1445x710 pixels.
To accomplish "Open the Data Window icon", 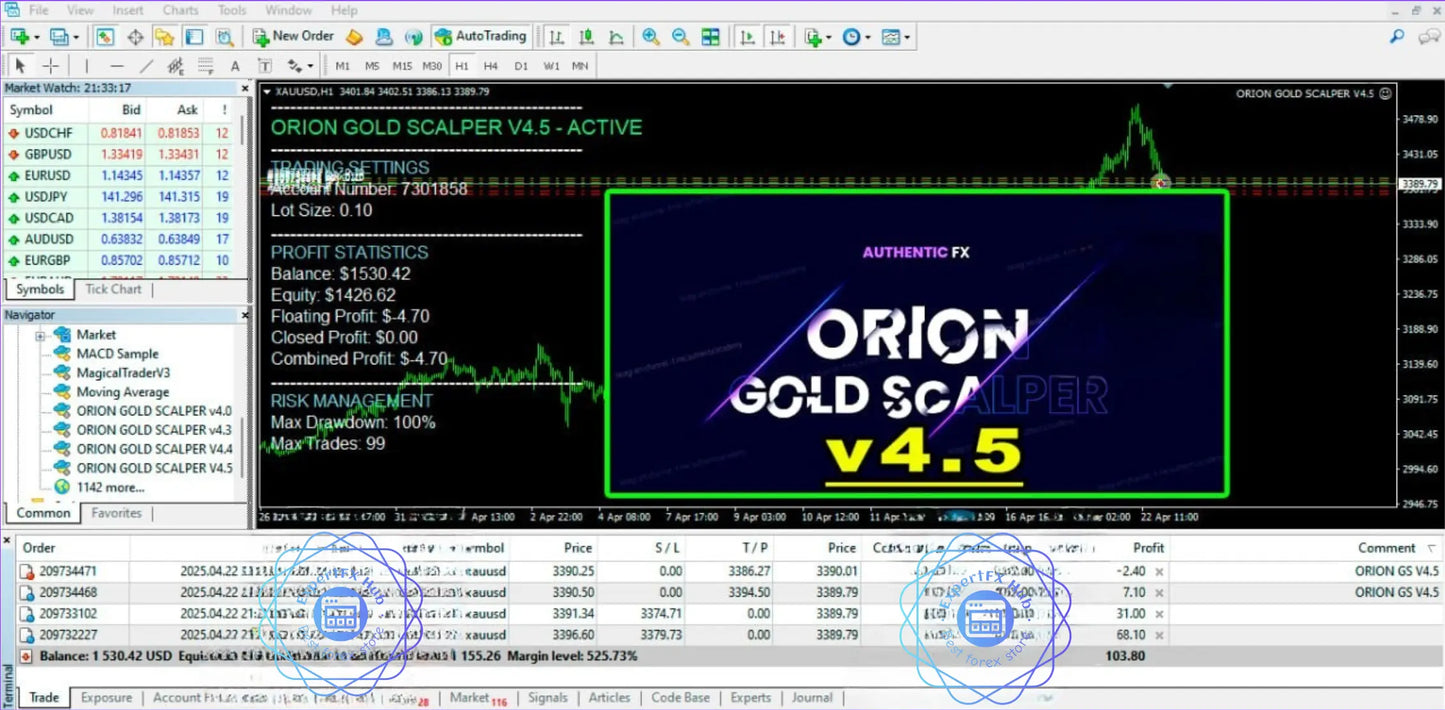I will coord(135,37).
